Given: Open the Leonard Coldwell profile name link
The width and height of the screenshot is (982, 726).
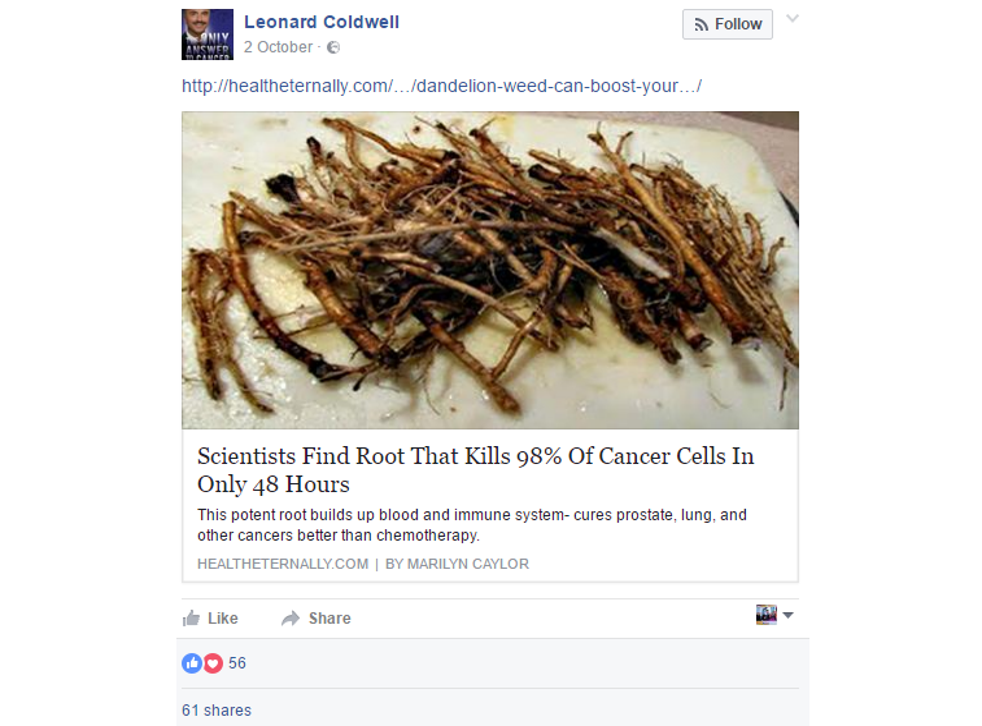Looking at the screenshot, I should 321,22.
